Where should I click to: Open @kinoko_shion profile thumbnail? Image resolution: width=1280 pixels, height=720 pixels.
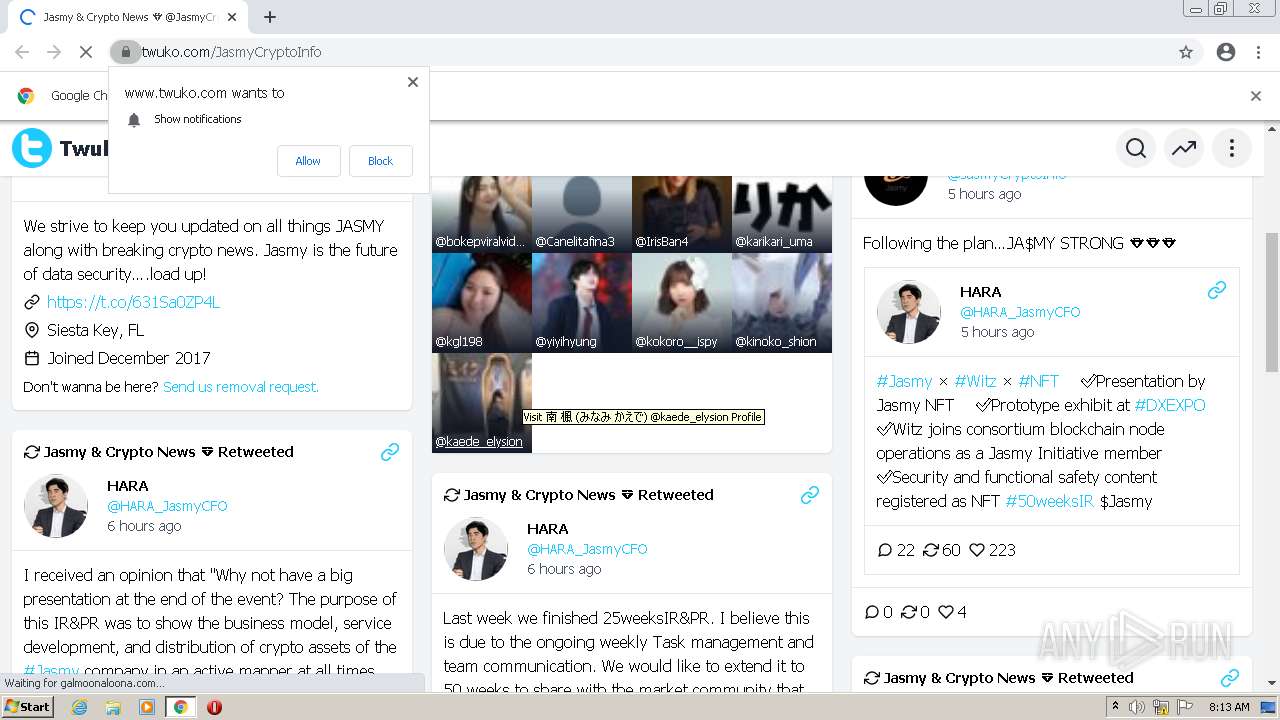click(782, 302)
